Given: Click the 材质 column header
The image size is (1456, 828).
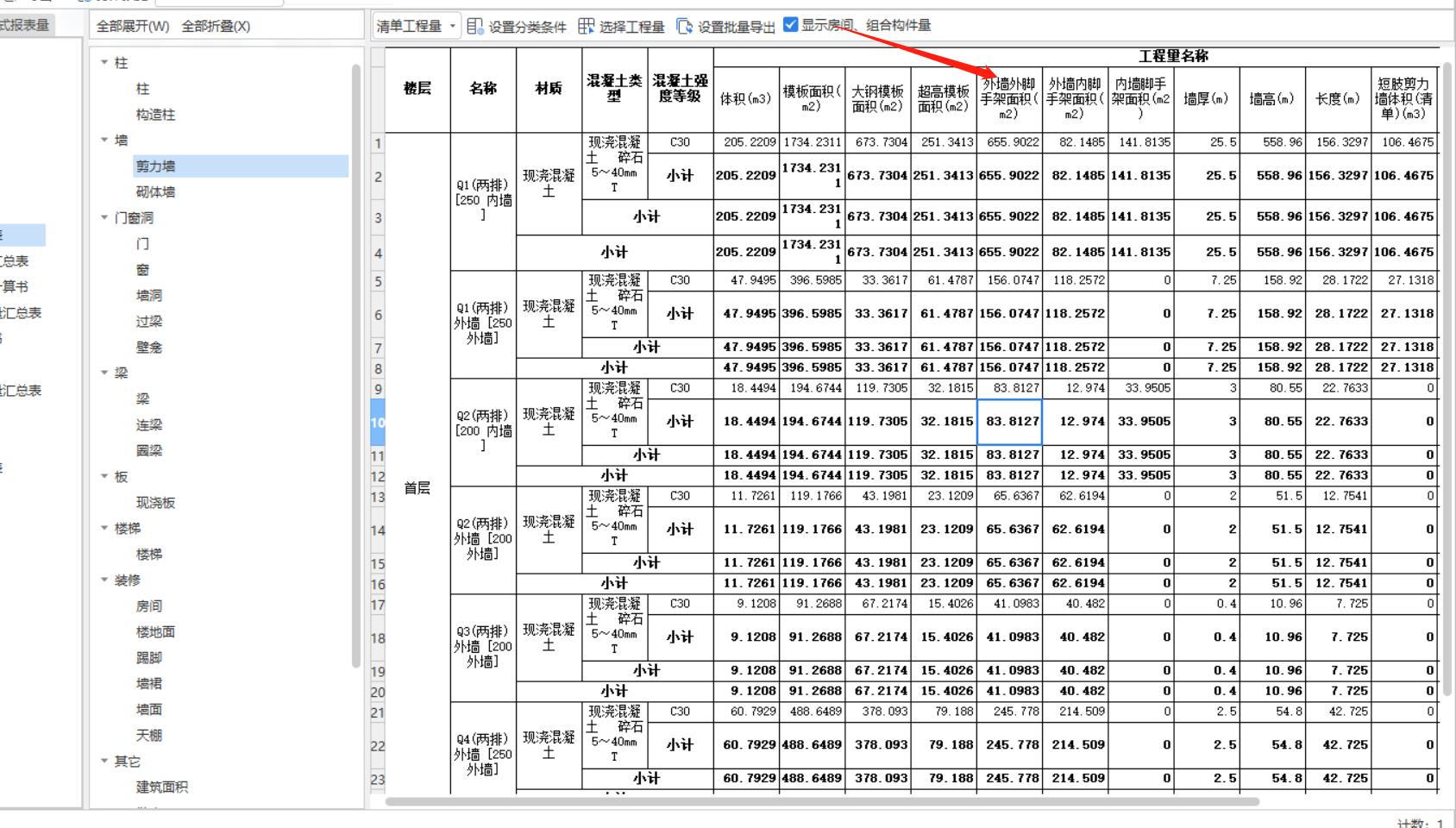Looking at the screenshot, I should pos(549,89).
